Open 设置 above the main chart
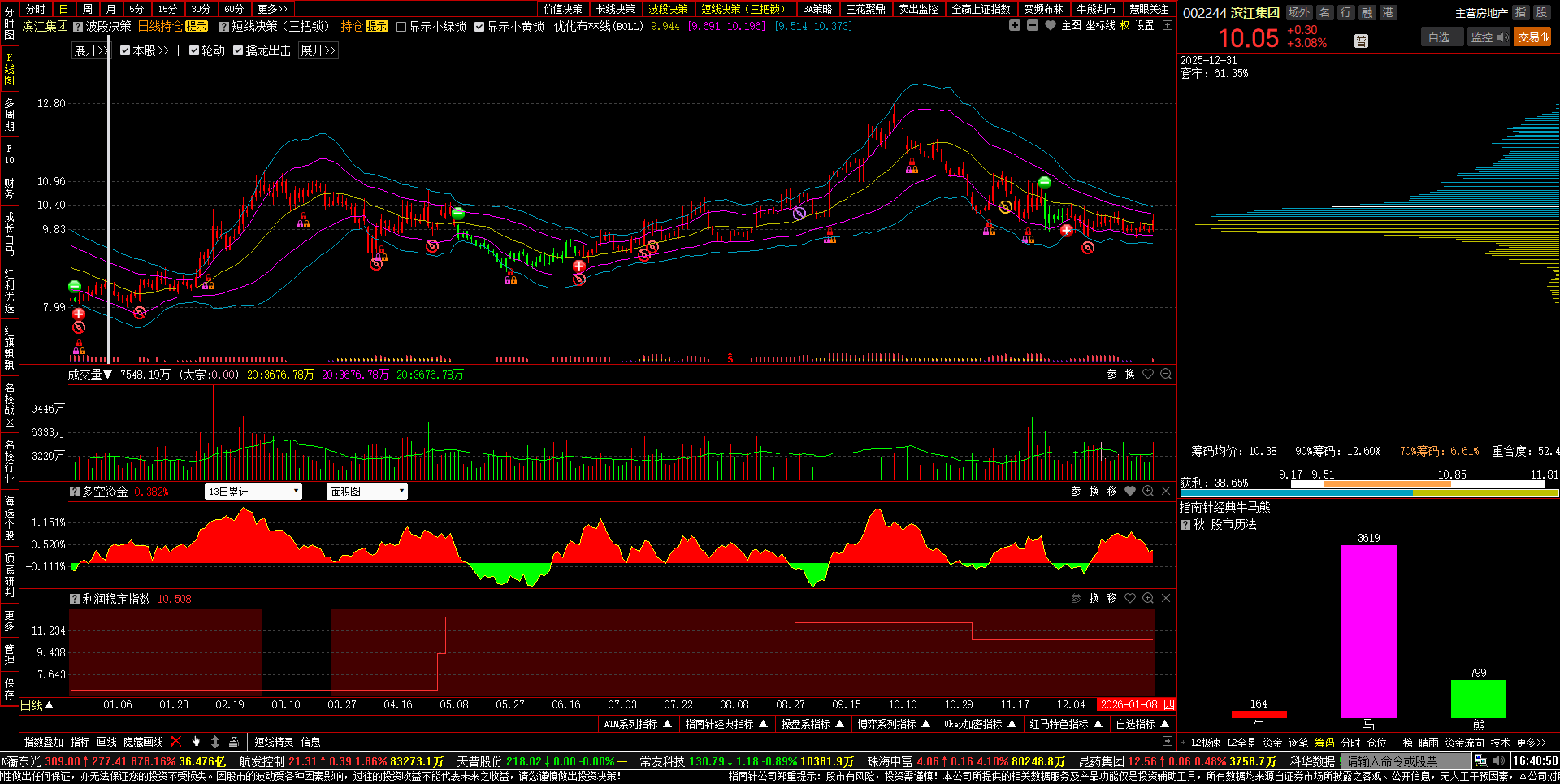The height and width of the screenshot is (784, 1560). (x=1144, y=26)
